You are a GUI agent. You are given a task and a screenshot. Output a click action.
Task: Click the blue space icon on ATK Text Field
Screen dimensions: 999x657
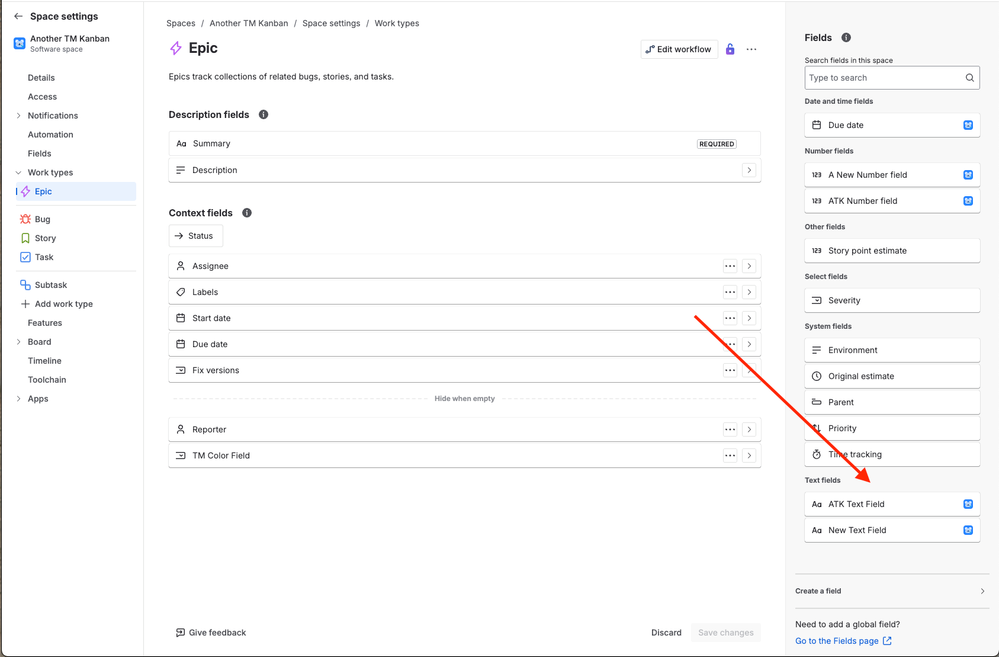968,504
